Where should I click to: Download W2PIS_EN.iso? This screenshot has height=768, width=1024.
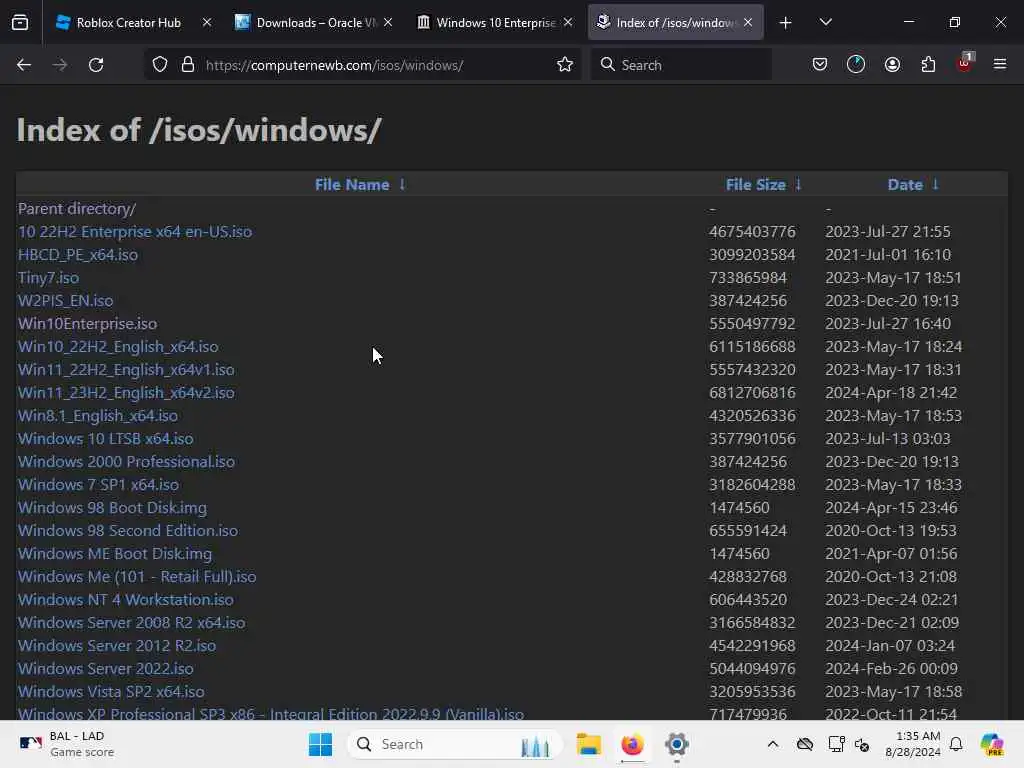pyautogui.click(x=65, y=300)
